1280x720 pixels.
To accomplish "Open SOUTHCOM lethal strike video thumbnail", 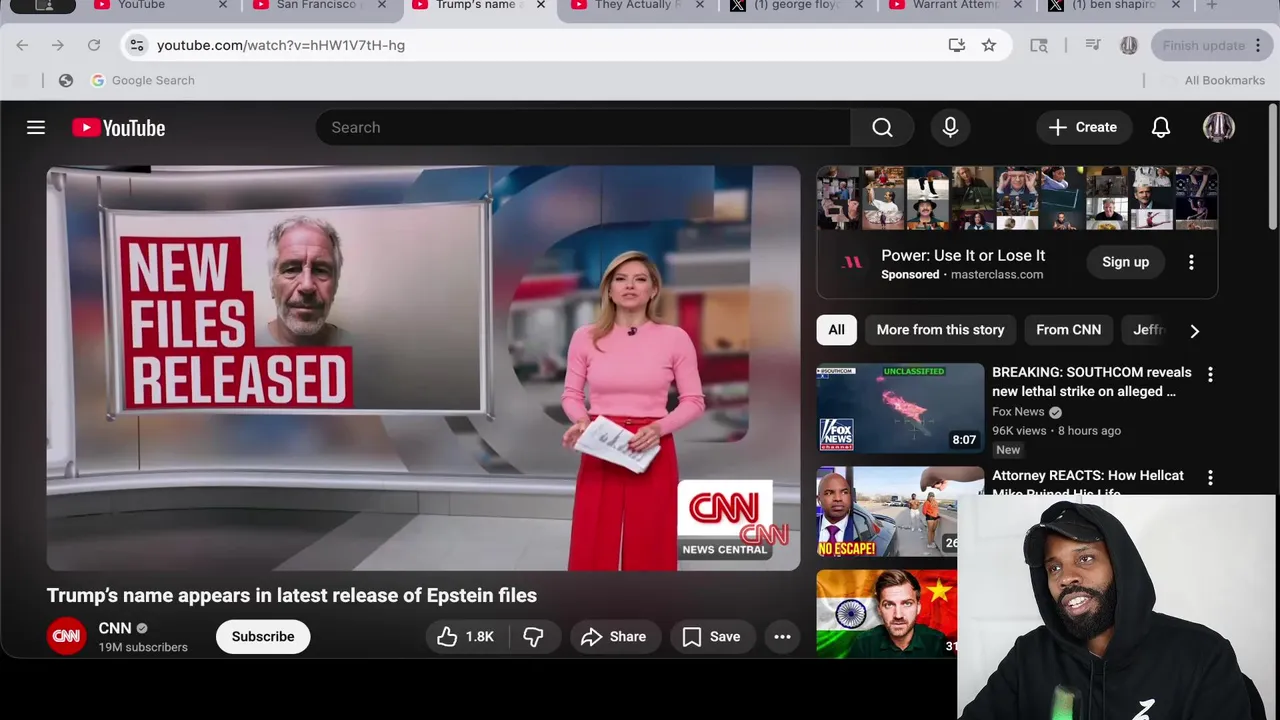I will 900,408.
